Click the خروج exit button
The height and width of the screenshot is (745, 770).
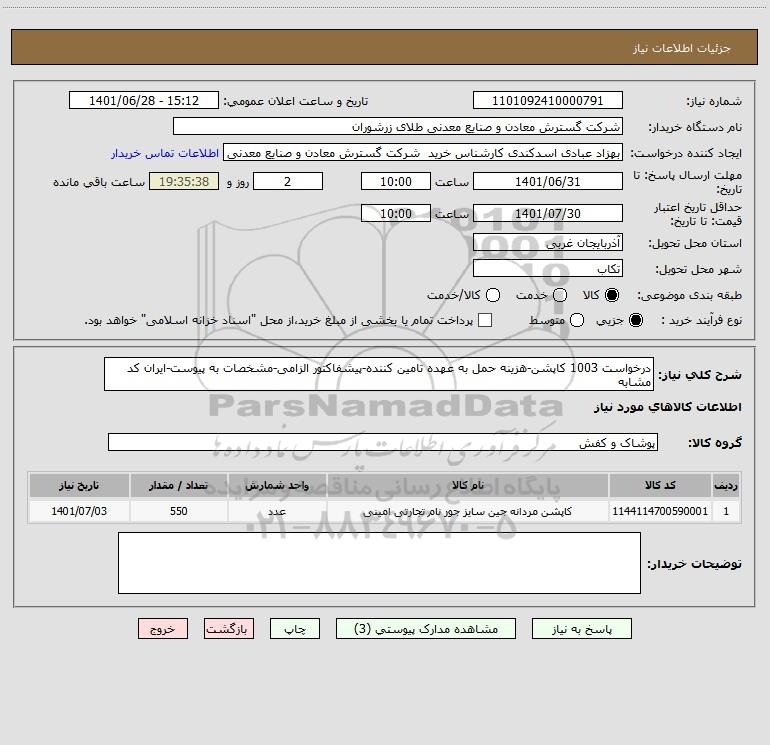pyautogui.click(x=163, y=629)
